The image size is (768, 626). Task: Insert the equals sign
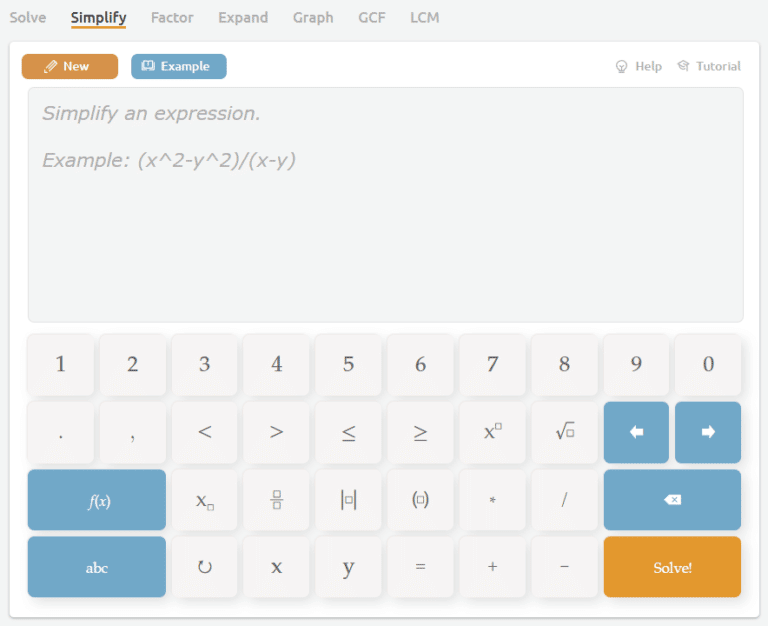pos(420,567)
